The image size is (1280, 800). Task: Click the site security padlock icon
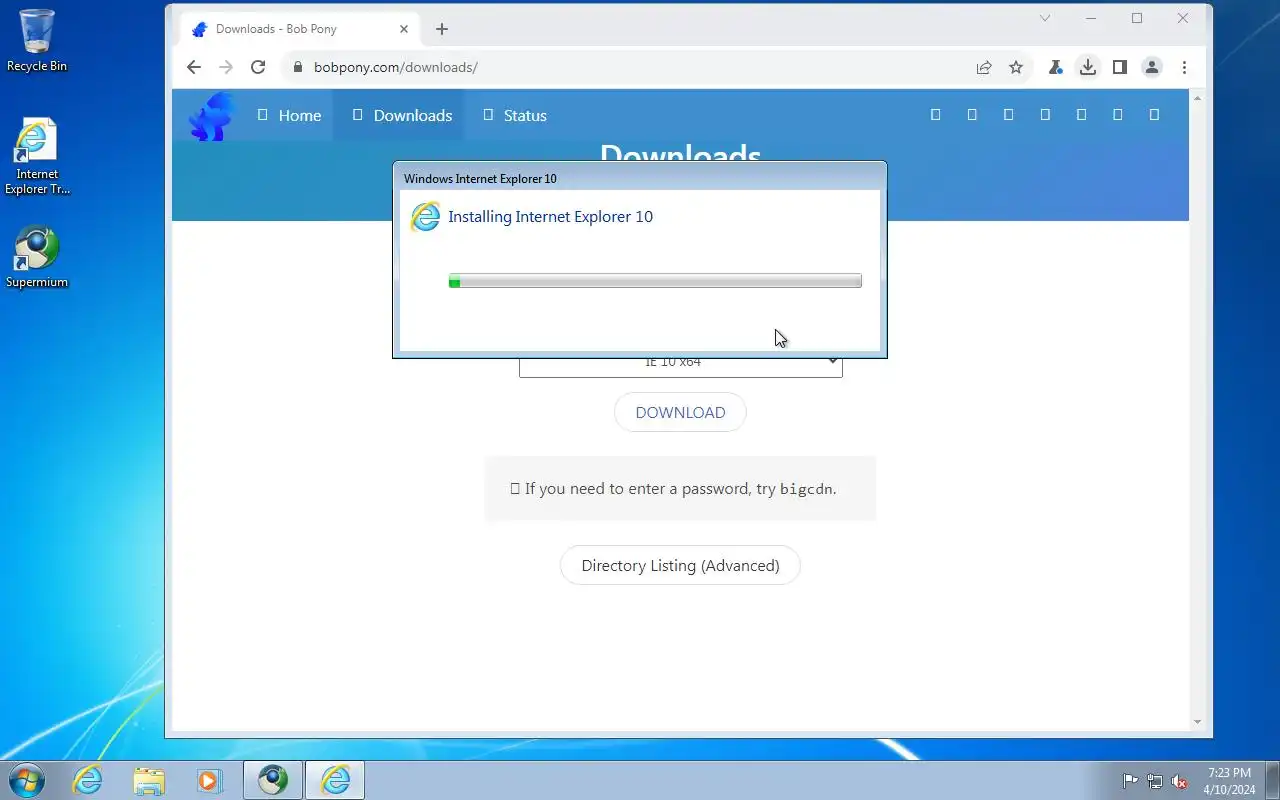[297, 67]
